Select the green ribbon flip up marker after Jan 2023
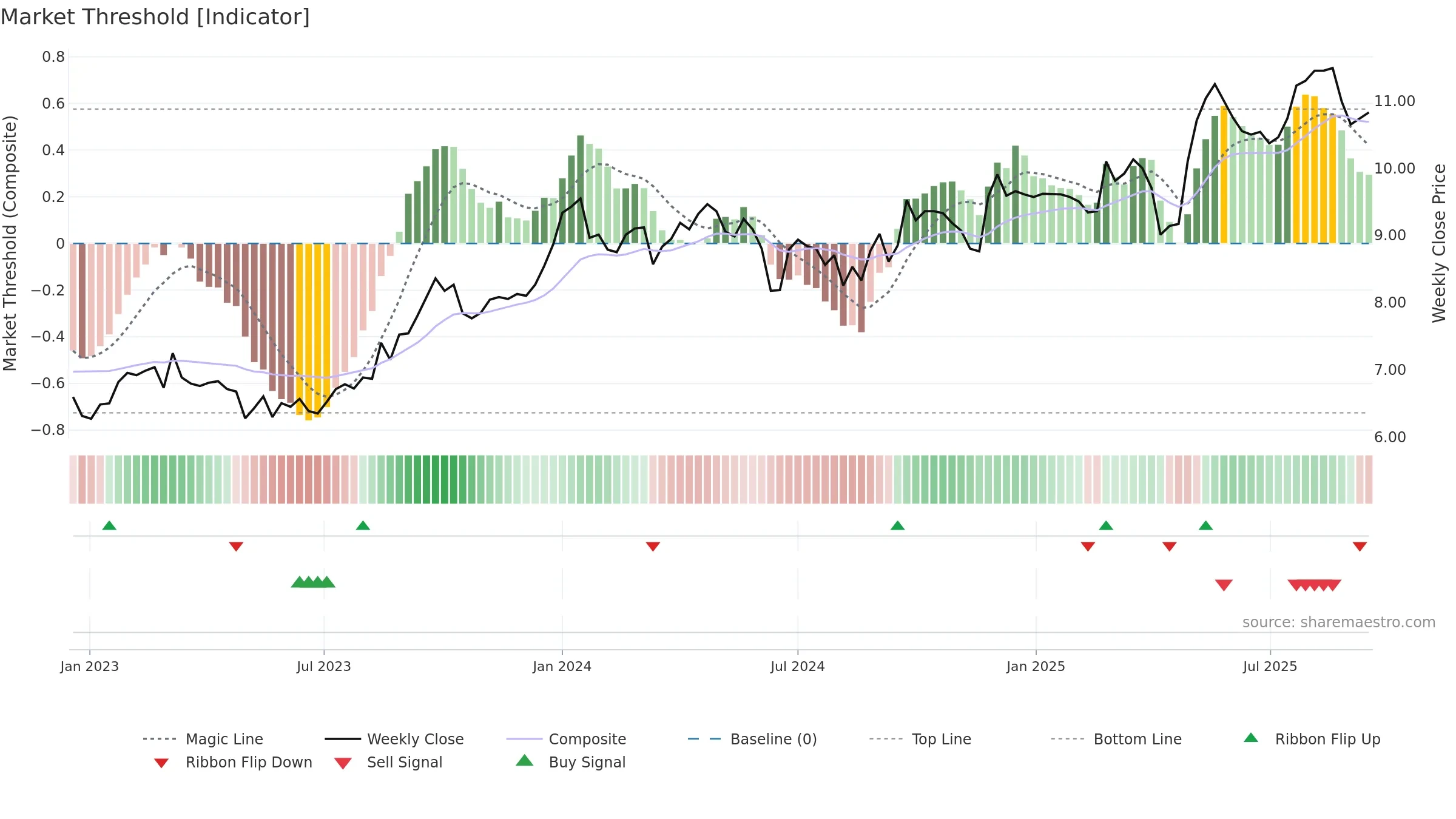This screenshot has width=1456, height=819. [109, 525]
